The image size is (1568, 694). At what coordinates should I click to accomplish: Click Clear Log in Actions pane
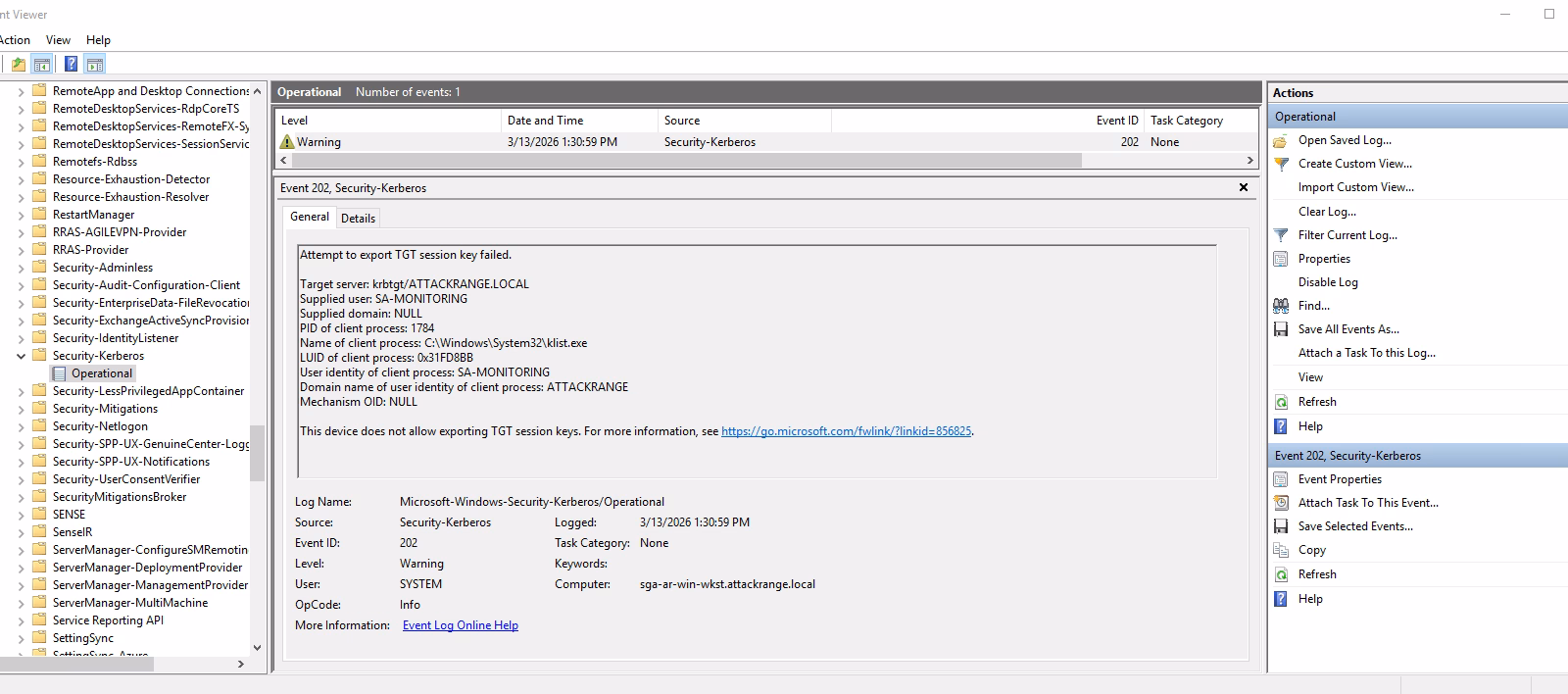1327,212
